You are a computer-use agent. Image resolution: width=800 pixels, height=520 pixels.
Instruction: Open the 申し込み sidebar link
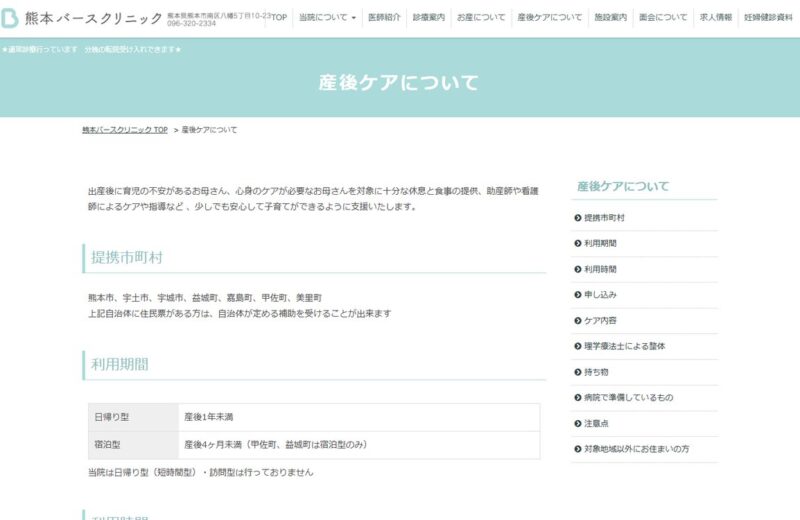[600, 295]
